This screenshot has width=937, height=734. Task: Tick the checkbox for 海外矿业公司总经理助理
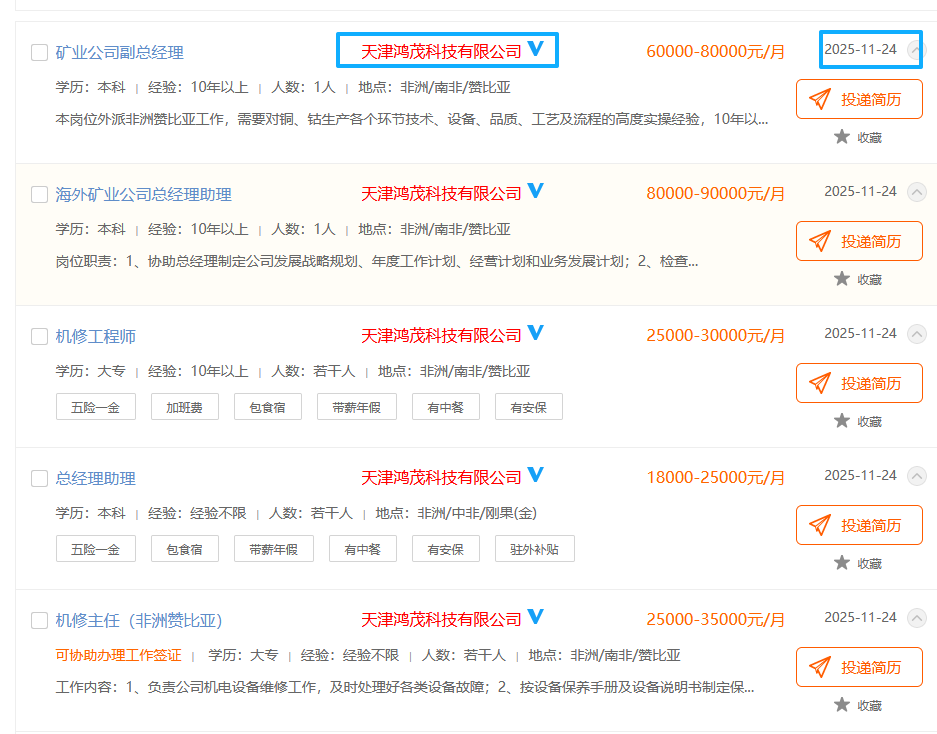tap(39, 194)
